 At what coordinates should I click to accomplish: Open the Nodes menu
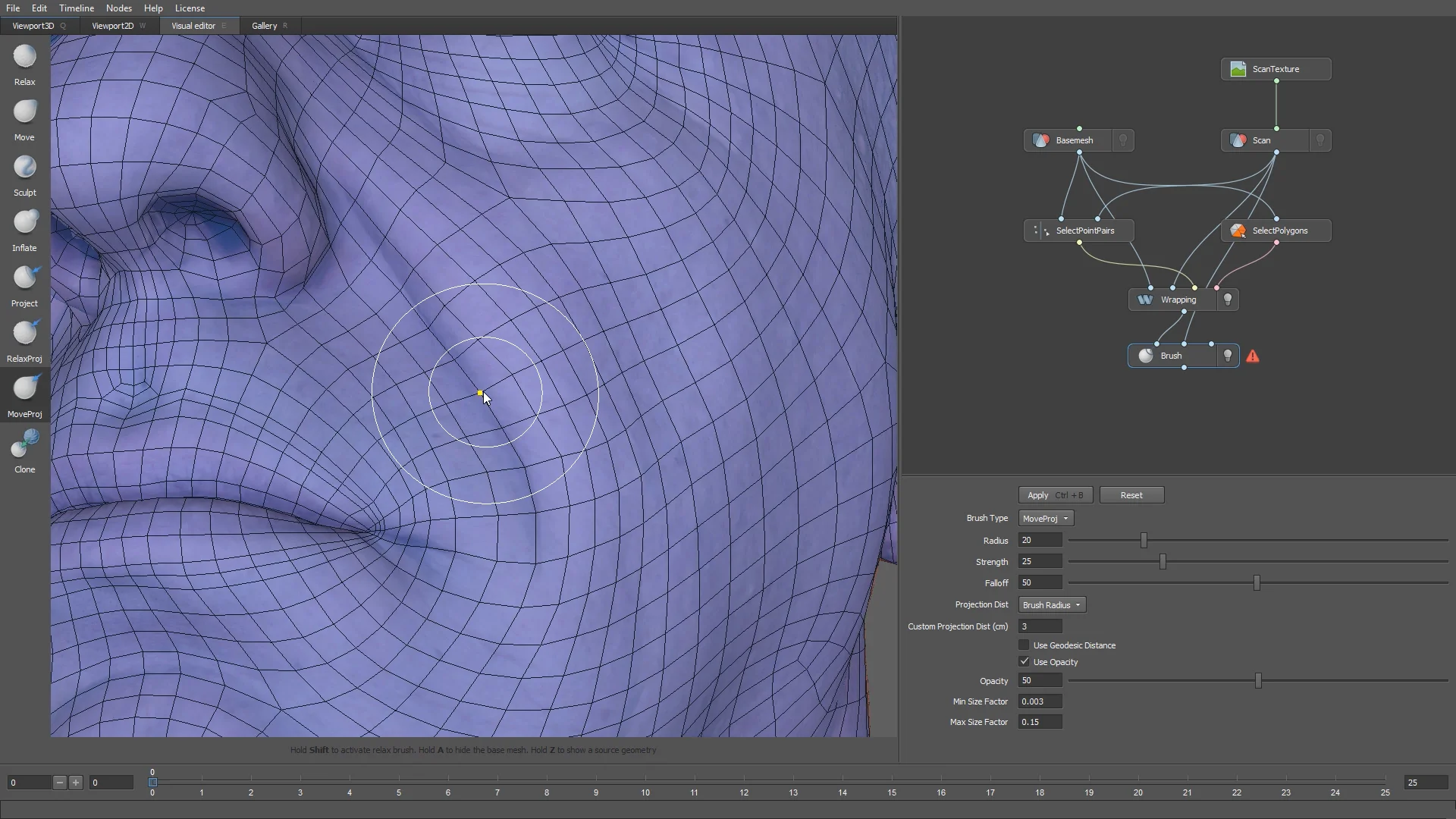coord(119,8)
